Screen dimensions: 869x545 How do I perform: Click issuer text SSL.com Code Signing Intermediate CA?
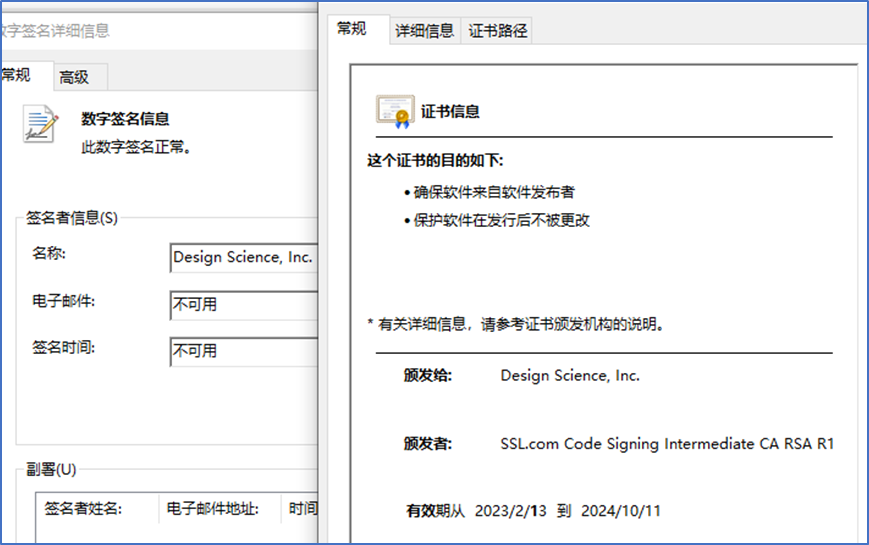667,444
